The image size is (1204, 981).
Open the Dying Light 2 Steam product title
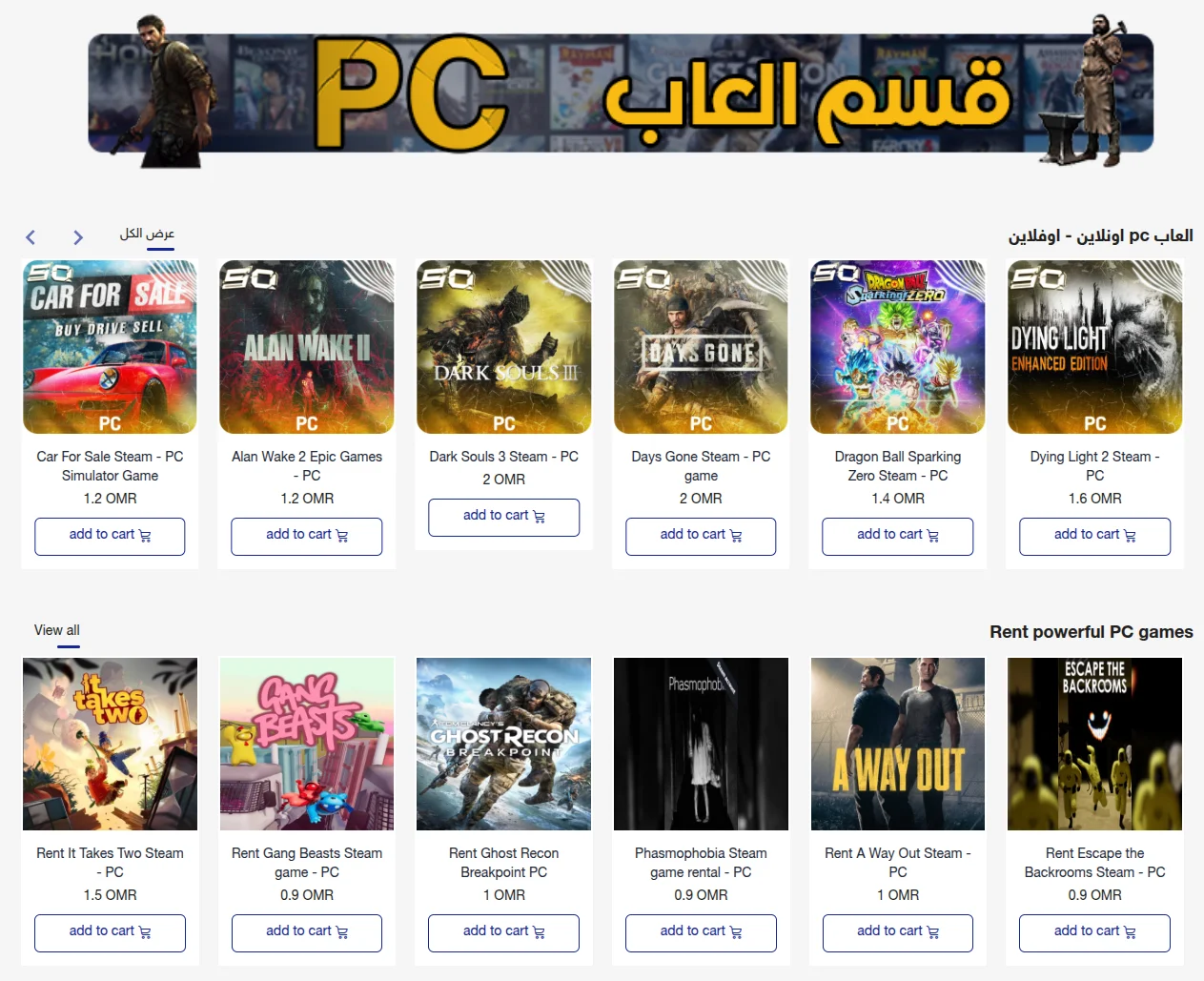tap(1094, 466)
